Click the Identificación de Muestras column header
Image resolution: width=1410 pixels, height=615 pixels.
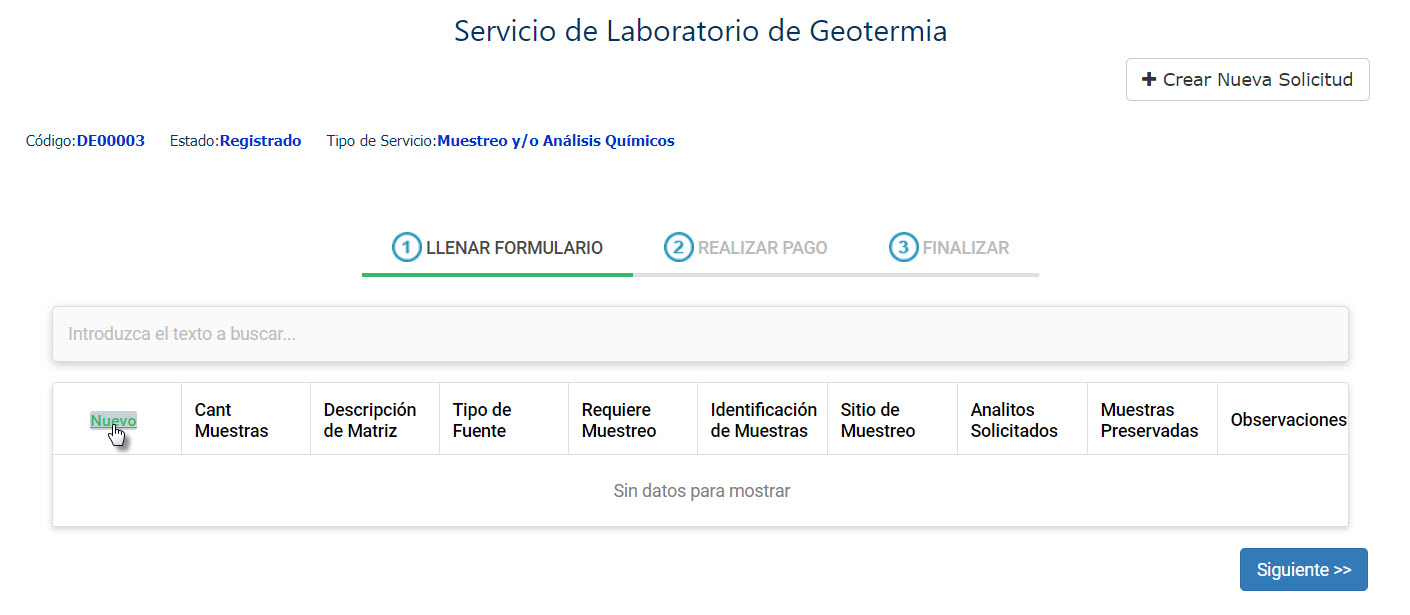[762, 421]
